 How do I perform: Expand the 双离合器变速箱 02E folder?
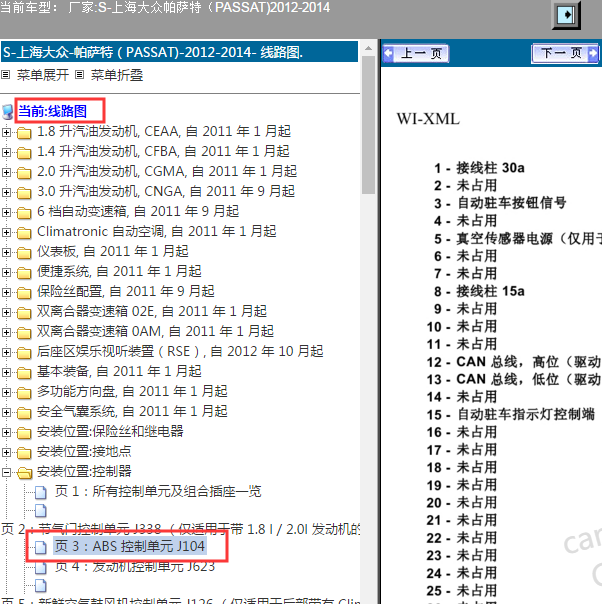tap(6, 312)
